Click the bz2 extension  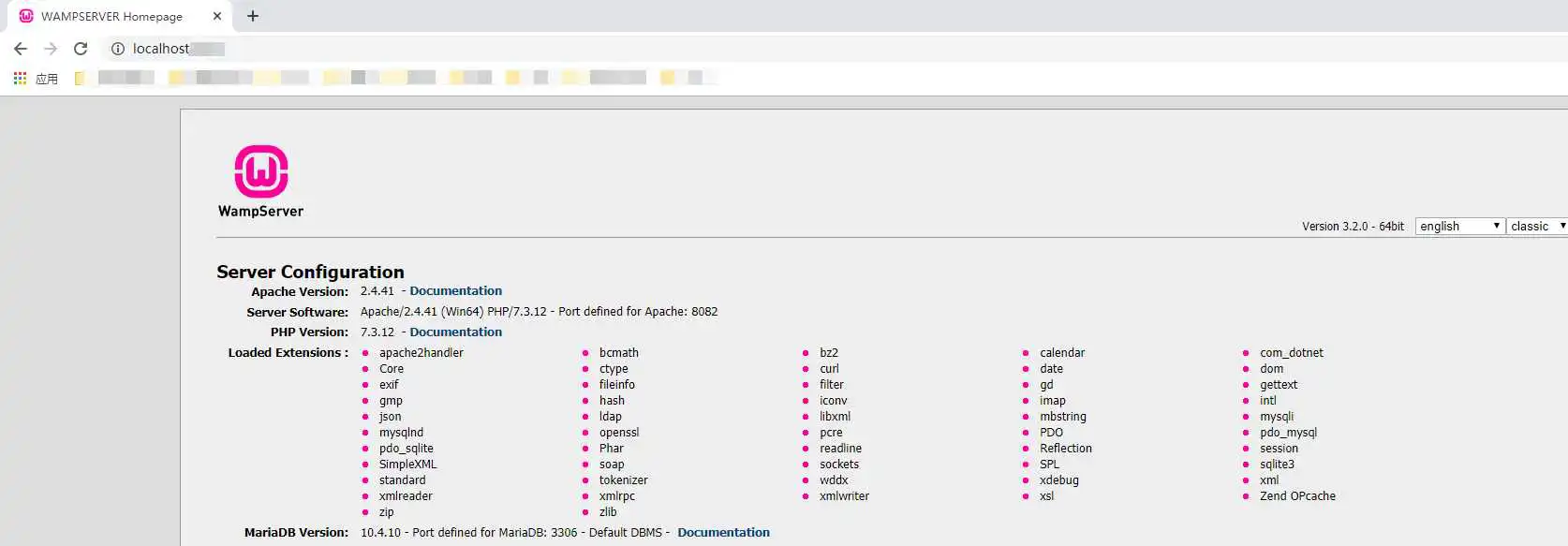[829, 353]
